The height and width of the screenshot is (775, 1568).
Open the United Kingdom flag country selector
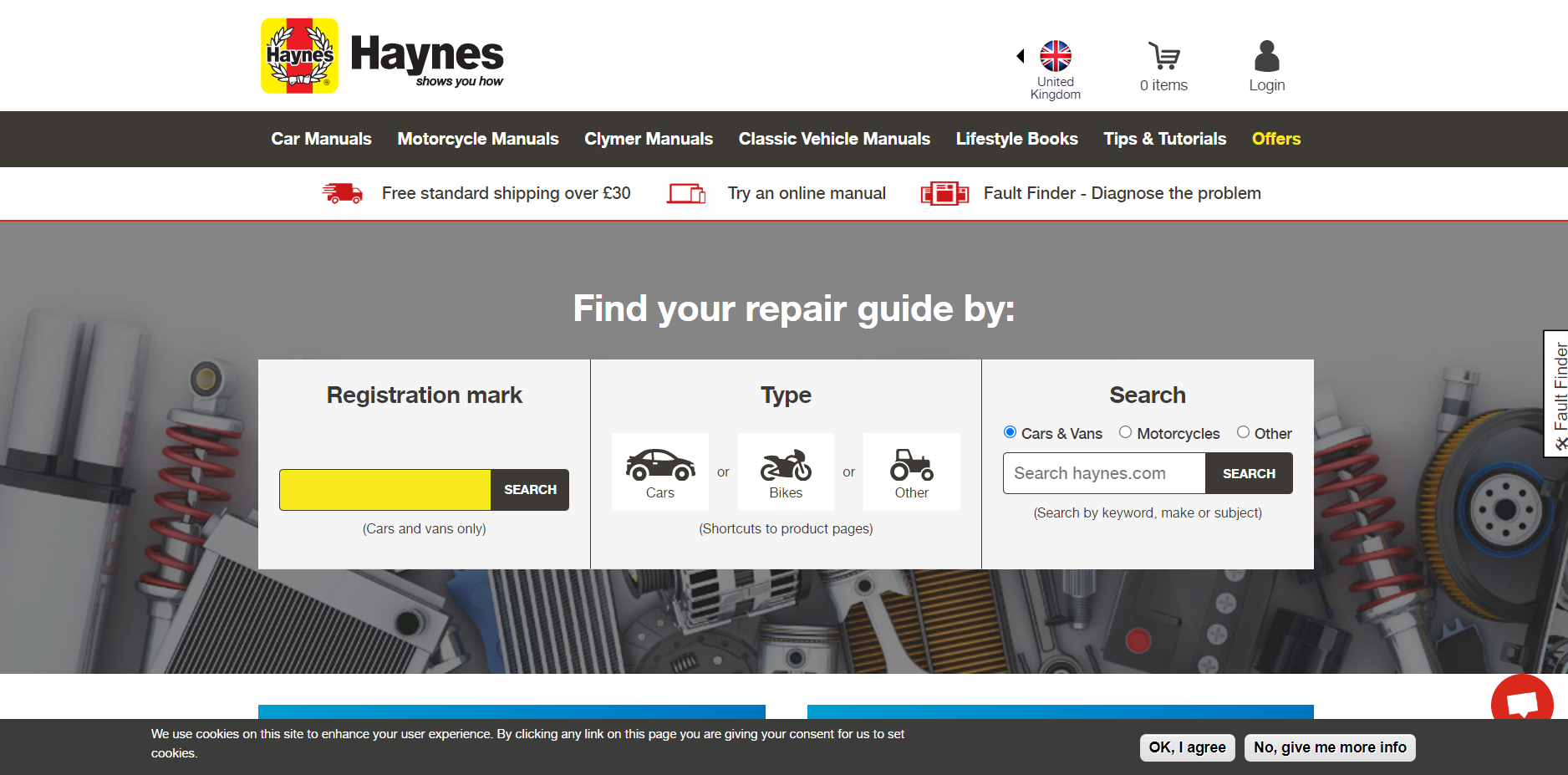(x=1056, y=56)
